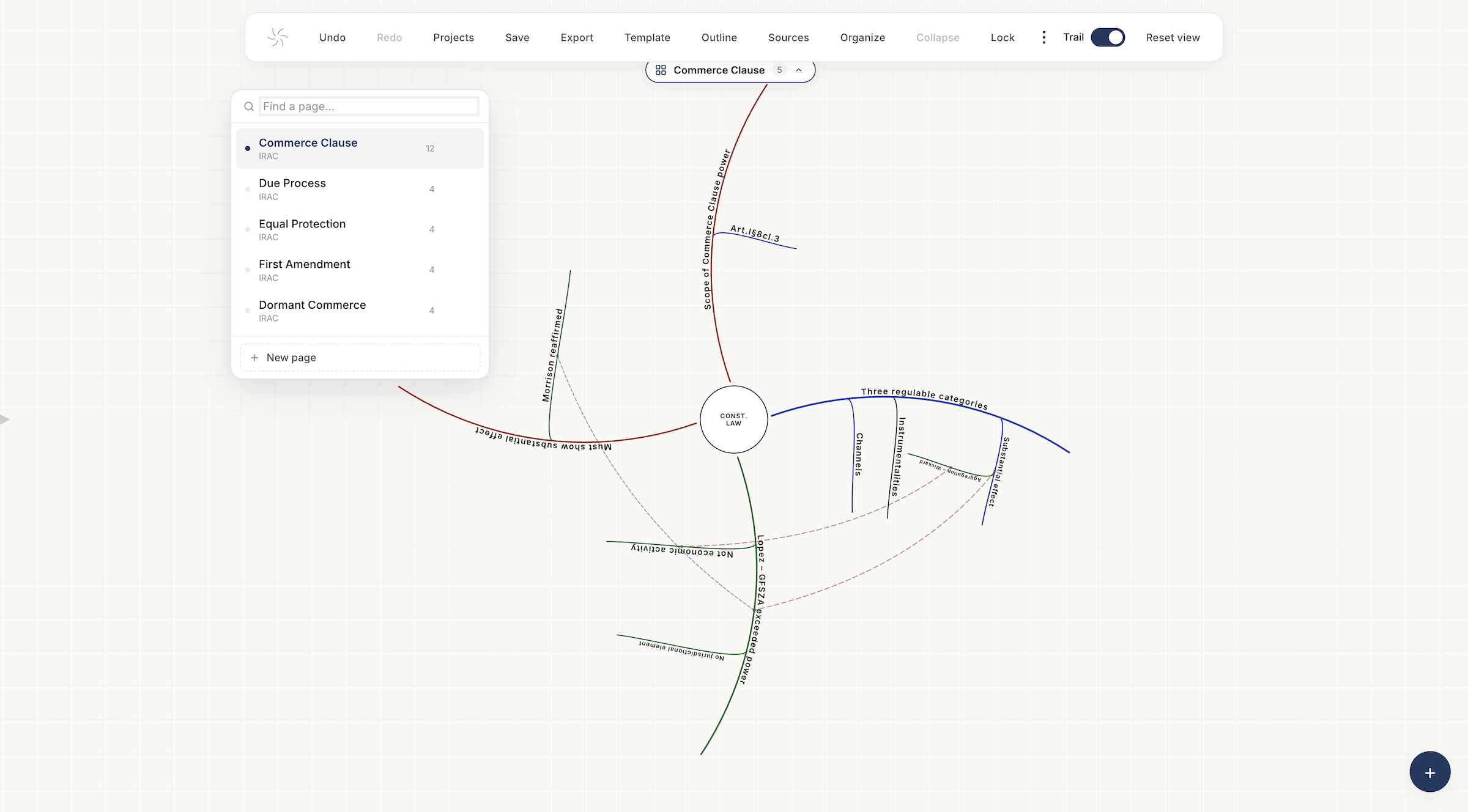Image resolution: width=1468 pixels, height=812 pixels.
Task: Open the three-dot more options menu
Action: tap(1044, 37)
